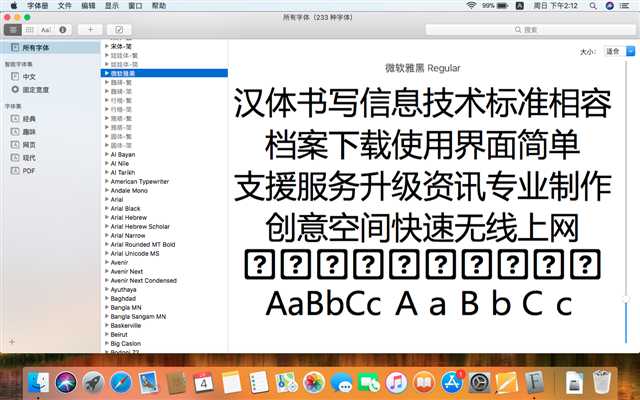Expand the Al Bayan font family
Image resolution: width=640 pixels, height=400 pixels.
[107, 154]
